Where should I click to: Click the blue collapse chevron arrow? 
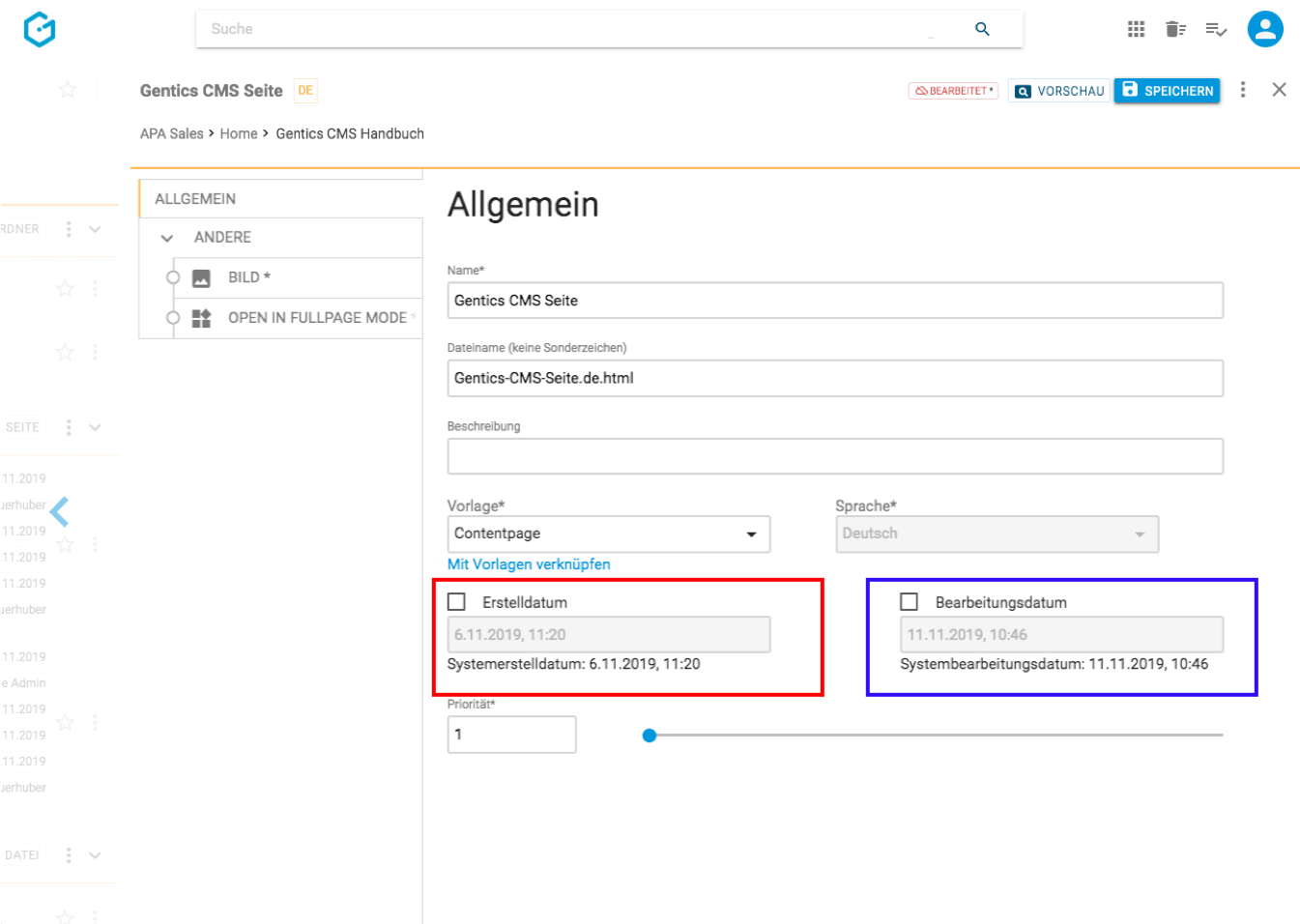pyautogui.click(x=60, y=511)
